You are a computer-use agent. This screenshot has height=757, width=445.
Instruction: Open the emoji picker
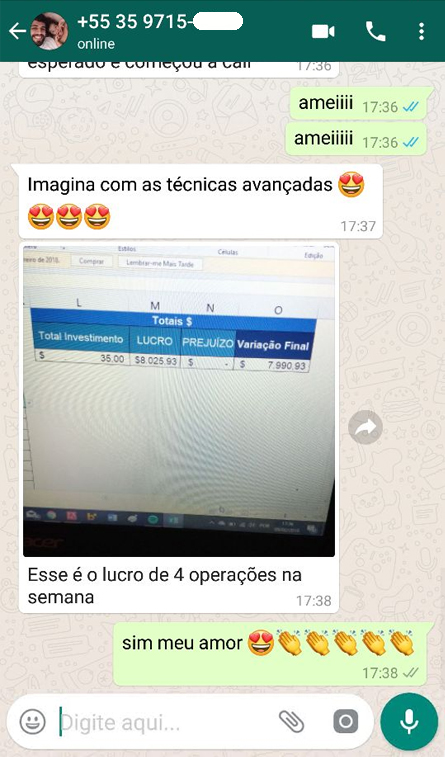(33, 722)
